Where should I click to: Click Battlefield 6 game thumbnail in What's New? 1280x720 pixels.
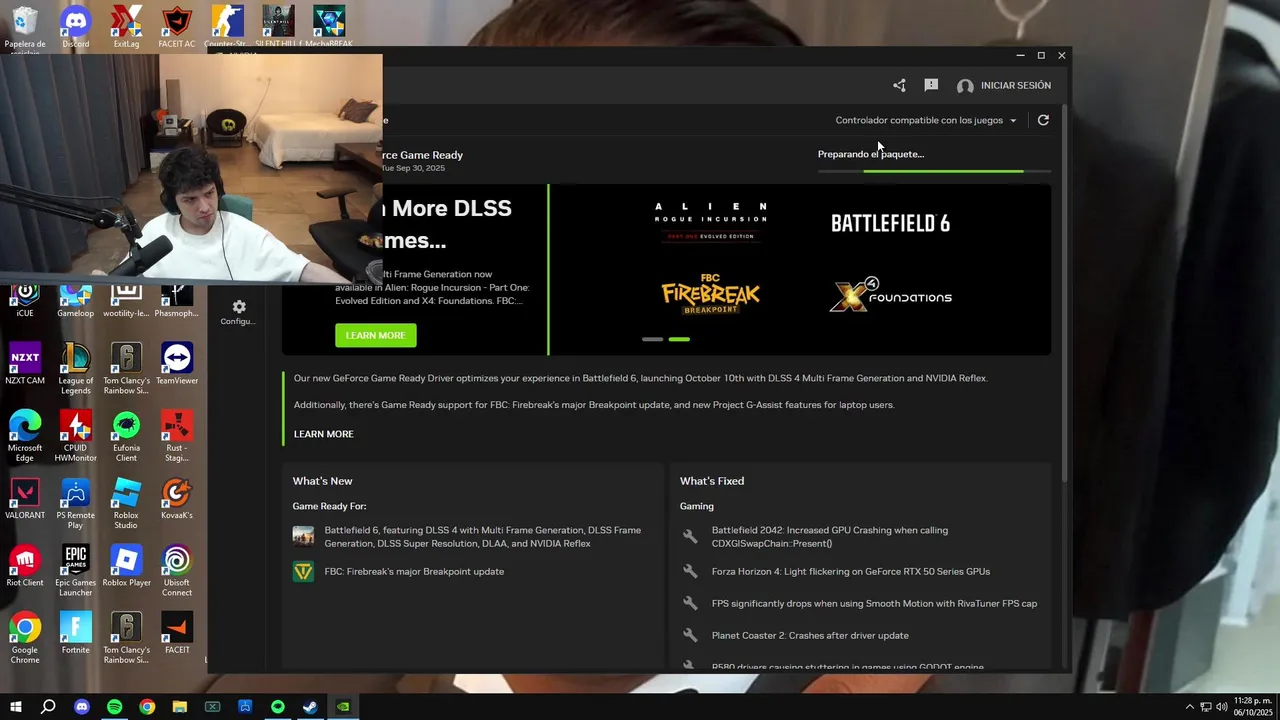tap(303, 536)
